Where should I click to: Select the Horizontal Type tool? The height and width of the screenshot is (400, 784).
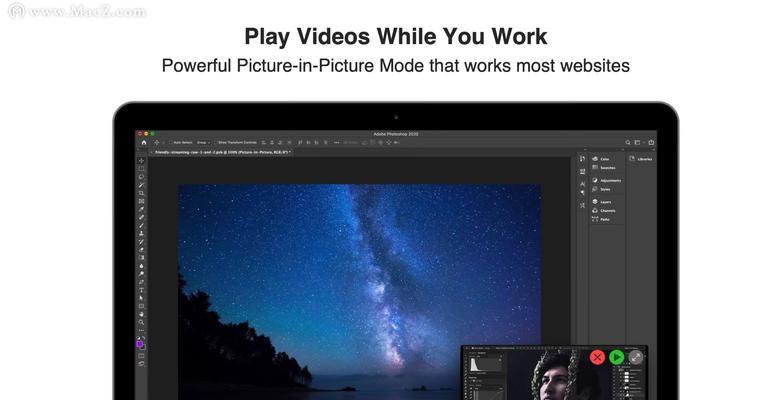click(x=142, y=289)
